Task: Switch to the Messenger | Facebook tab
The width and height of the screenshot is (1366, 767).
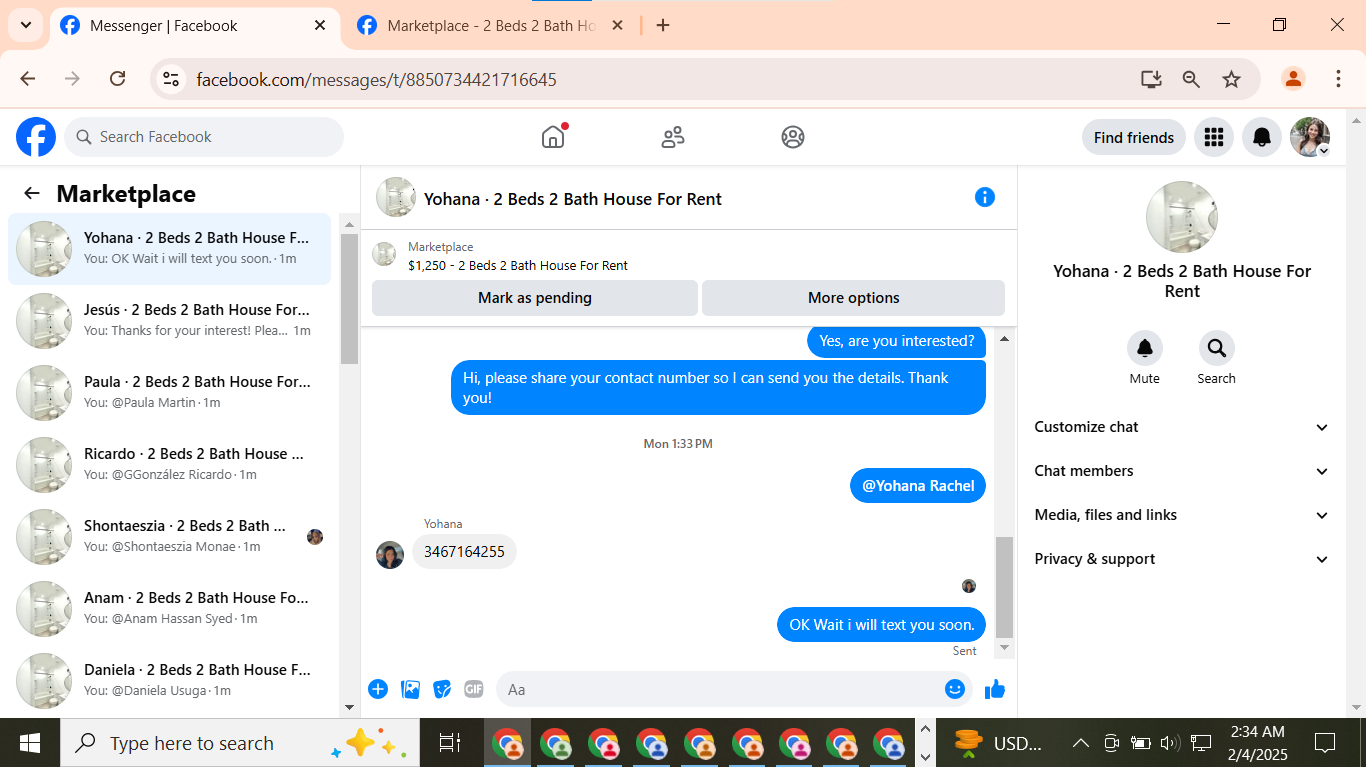Action: coord(193,26)
